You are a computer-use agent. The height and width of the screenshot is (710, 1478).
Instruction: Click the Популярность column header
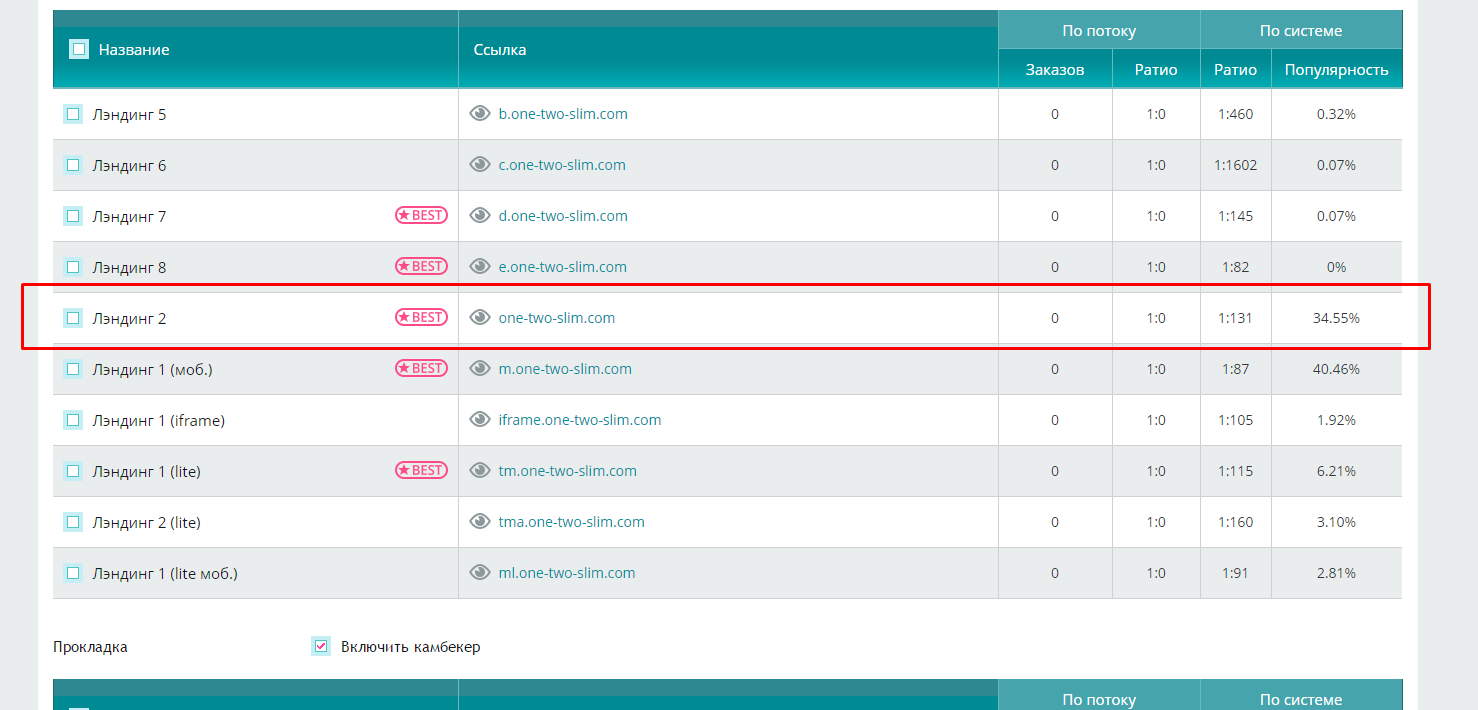click(x=1336, y=70)
